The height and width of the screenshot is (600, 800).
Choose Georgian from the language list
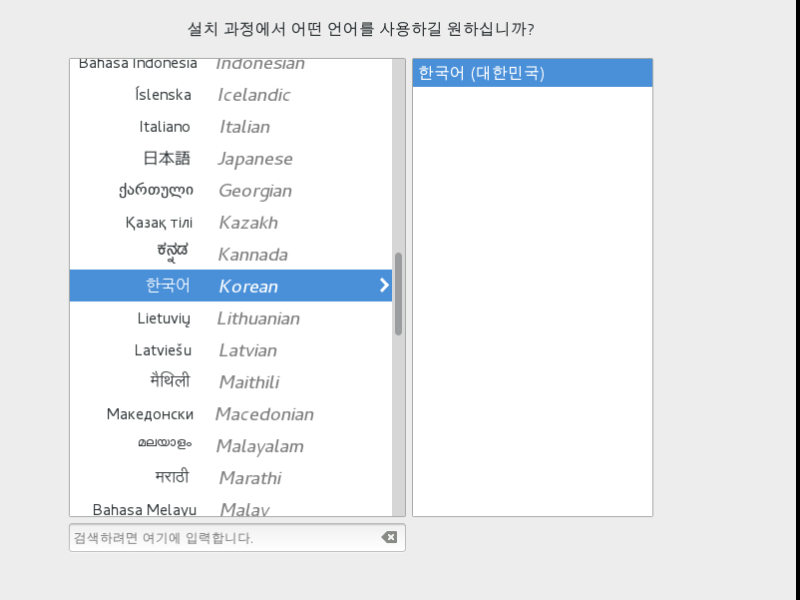[x=231, y=190]
